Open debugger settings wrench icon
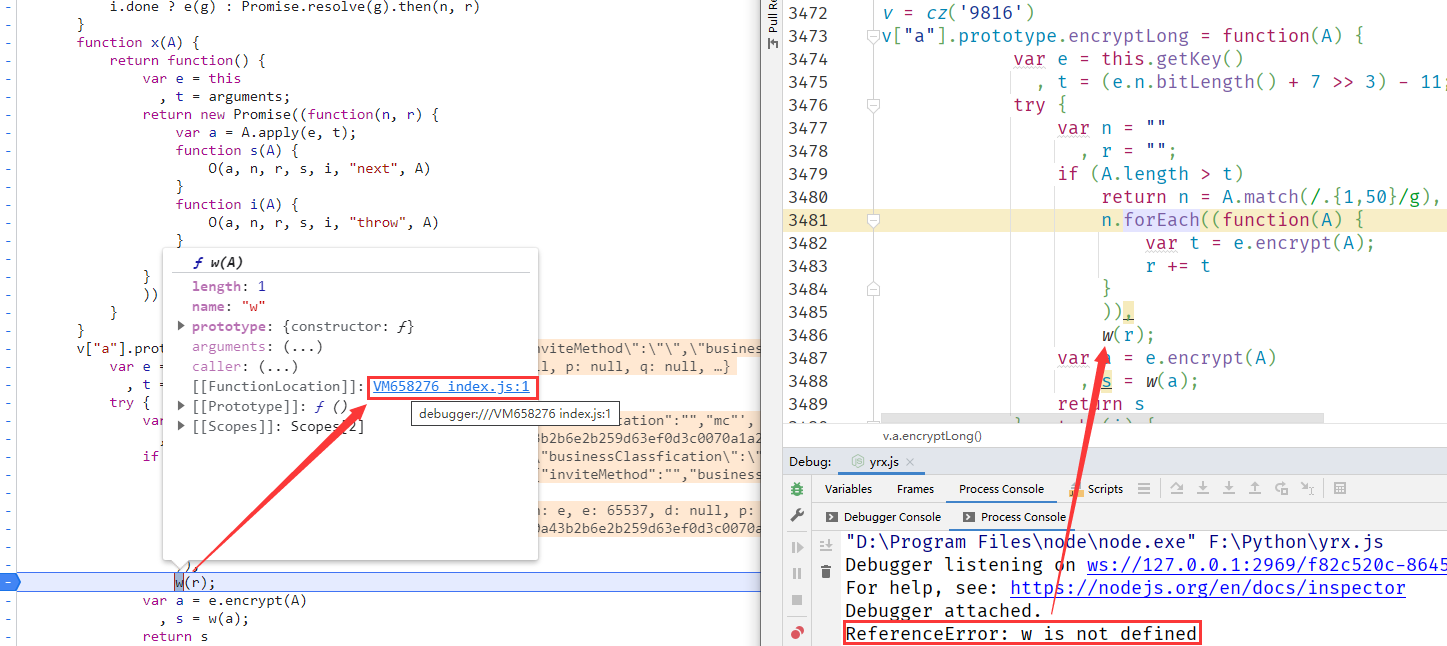The image size is (1447, 646). 797,515
